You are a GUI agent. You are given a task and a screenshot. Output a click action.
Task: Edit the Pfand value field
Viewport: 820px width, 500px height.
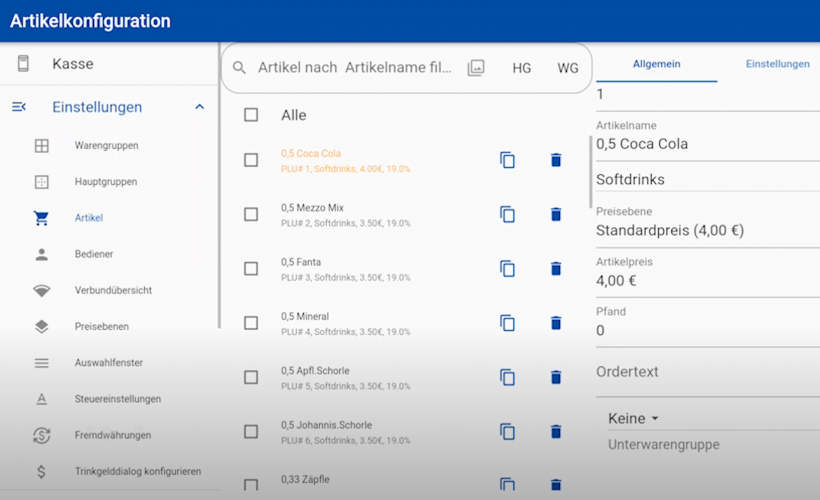click(x=708, y=331)
